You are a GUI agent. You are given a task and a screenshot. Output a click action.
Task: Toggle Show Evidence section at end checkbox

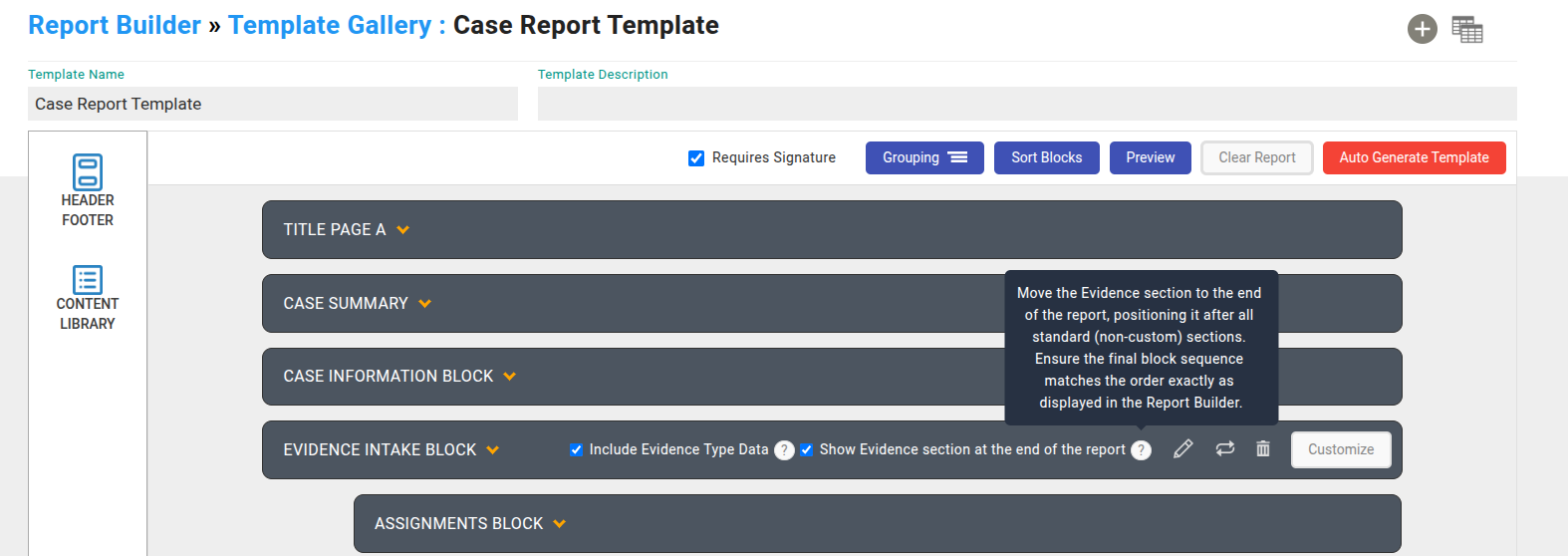806,449
